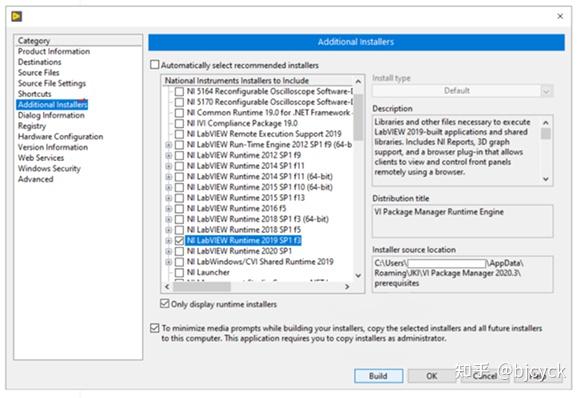The width and height of the screenshot is (581, 398).
Task: Close the installer properties dialog
Action: tap(560, 16)
